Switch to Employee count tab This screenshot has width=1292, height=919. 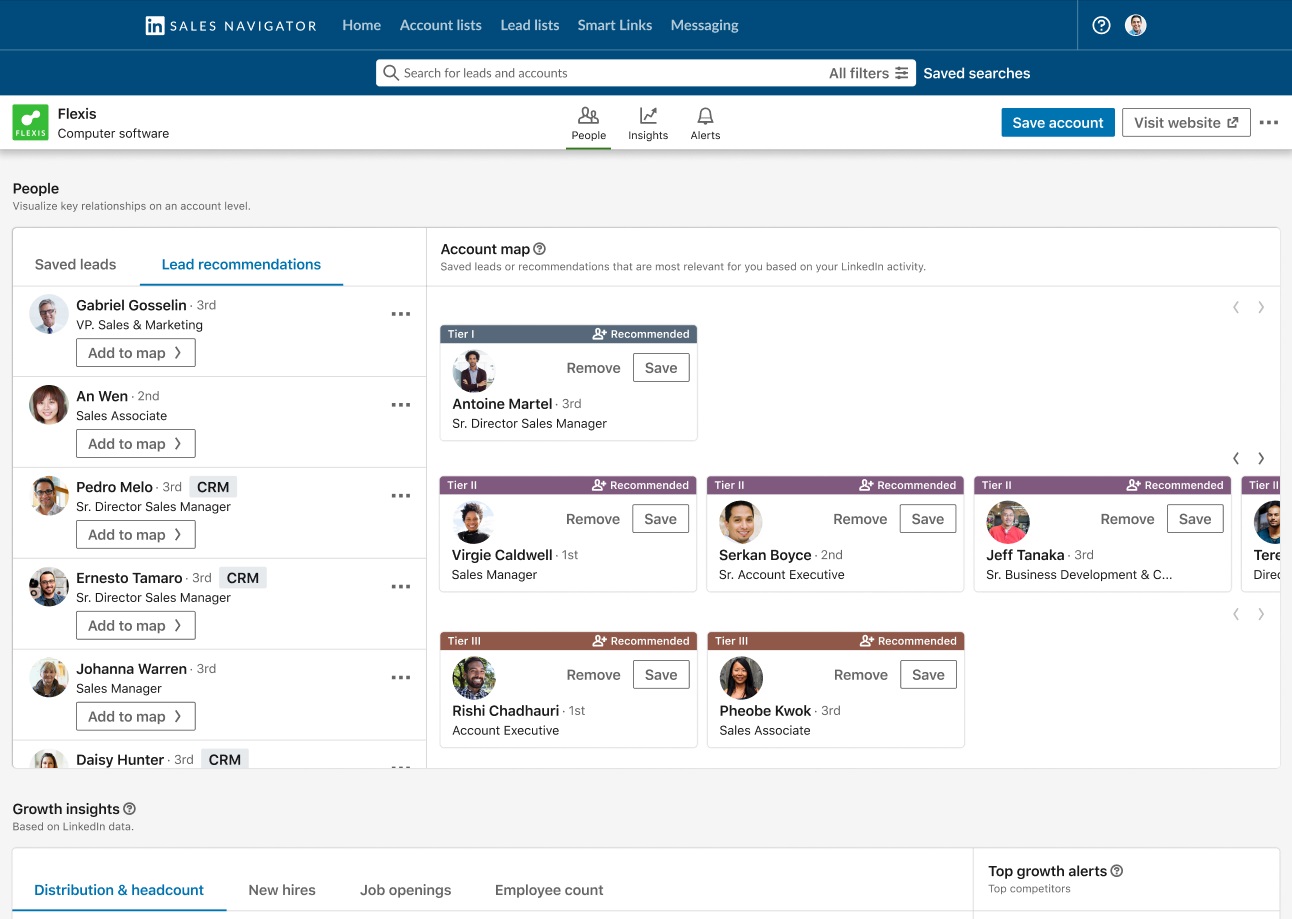tap(549, 890)
